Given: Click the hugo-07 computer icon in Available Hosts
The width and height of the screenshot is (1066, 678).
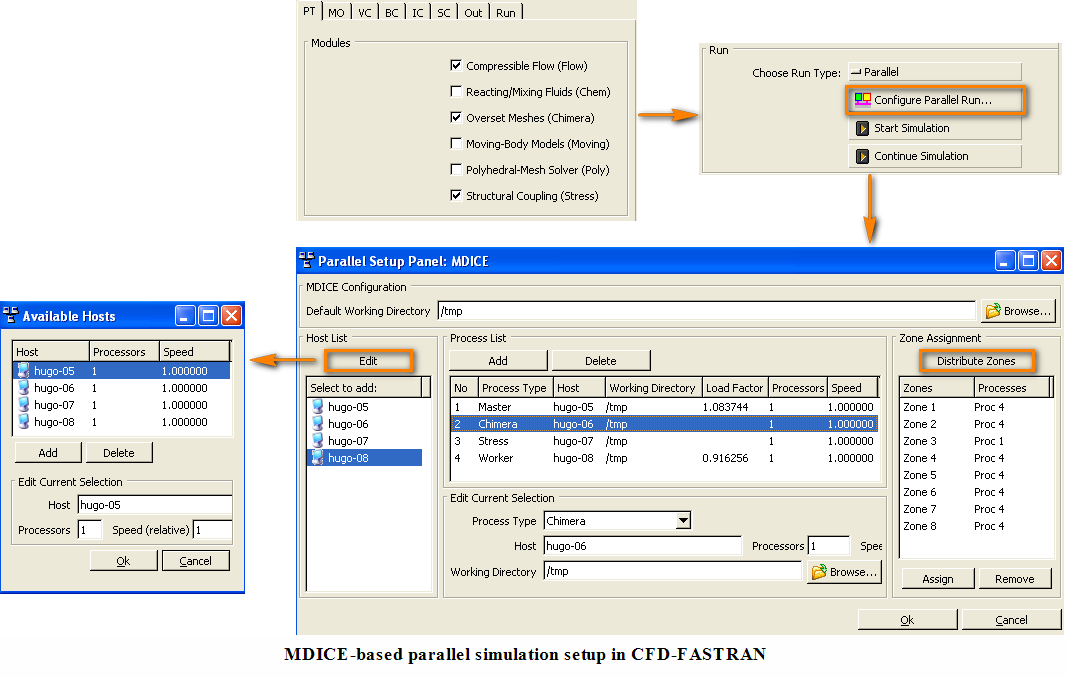Looking at the screenshot, I should click(24, 405).
